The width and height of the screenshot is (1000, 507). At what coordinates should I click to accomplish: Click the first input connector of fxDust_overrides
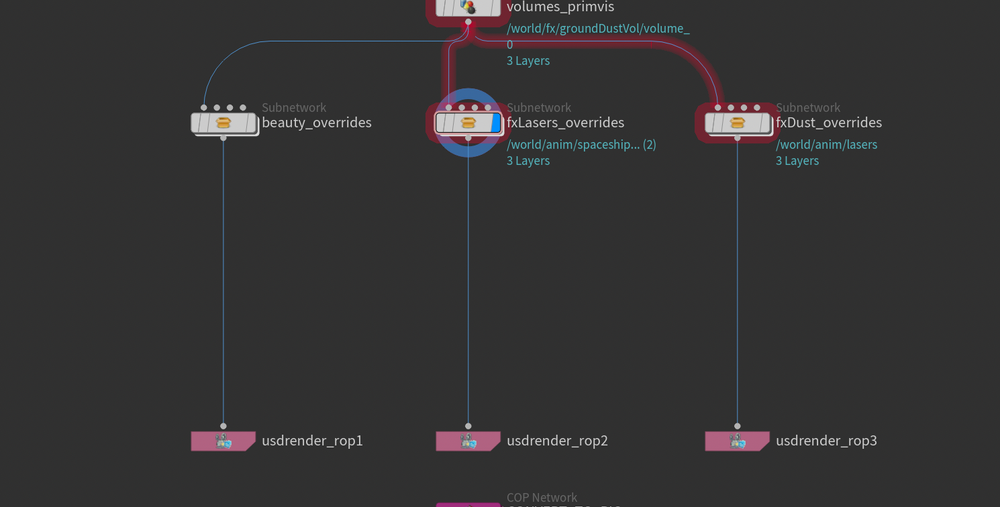pyautogui.click(x=718, y=107)
